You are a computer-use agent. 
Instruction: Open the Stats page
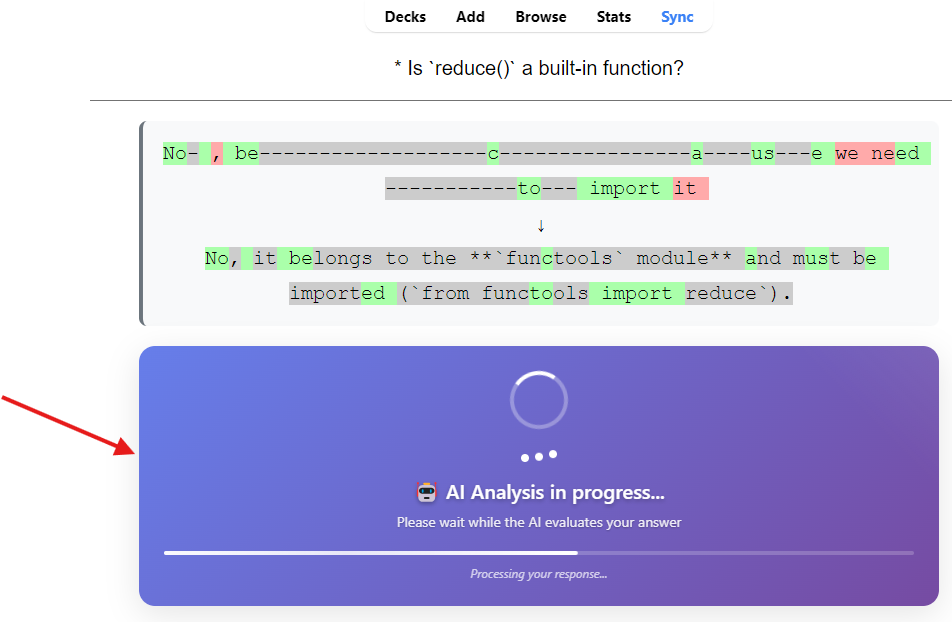614,17
